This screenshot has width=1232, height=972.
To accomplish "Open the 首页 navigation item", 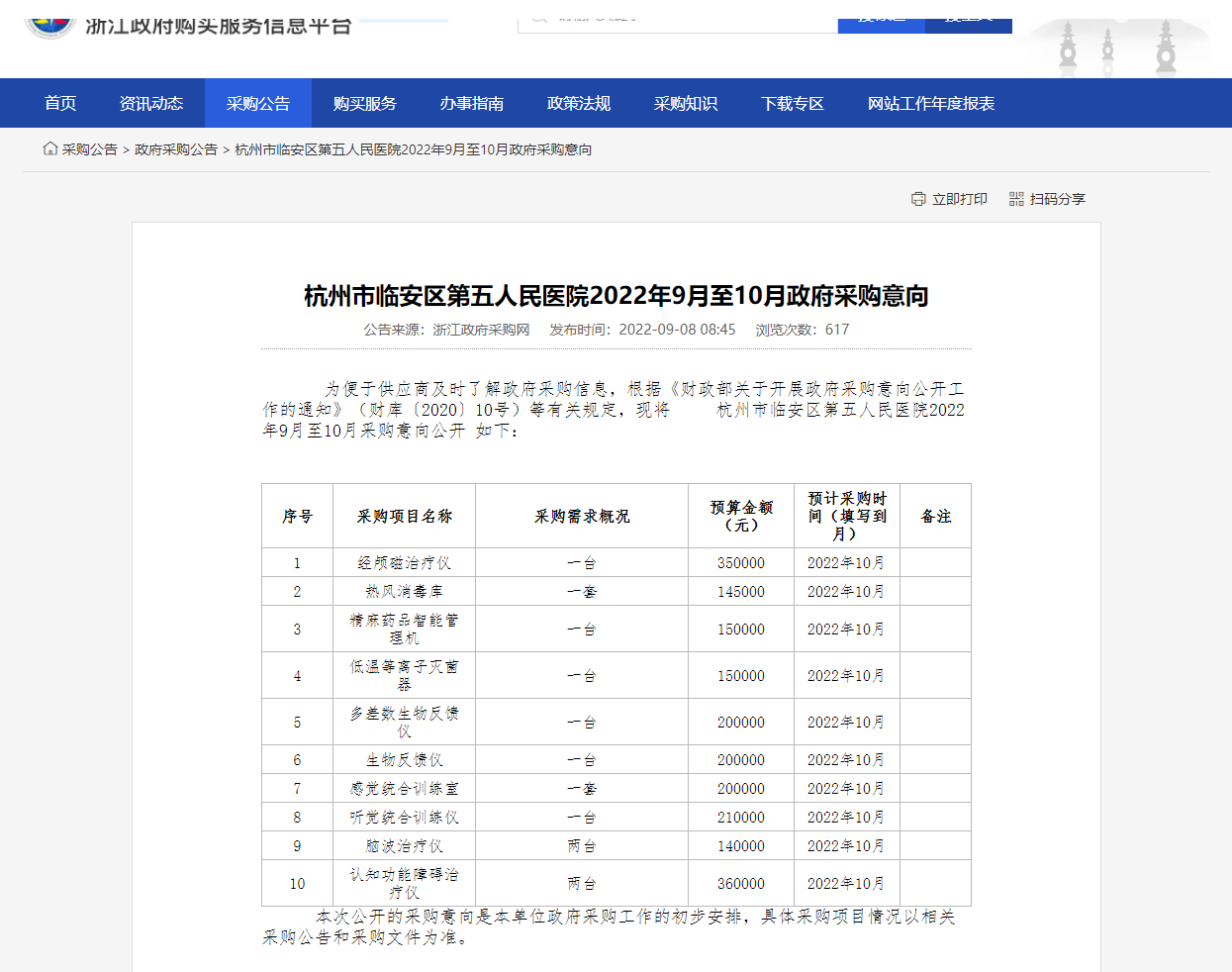I will 60,103.
